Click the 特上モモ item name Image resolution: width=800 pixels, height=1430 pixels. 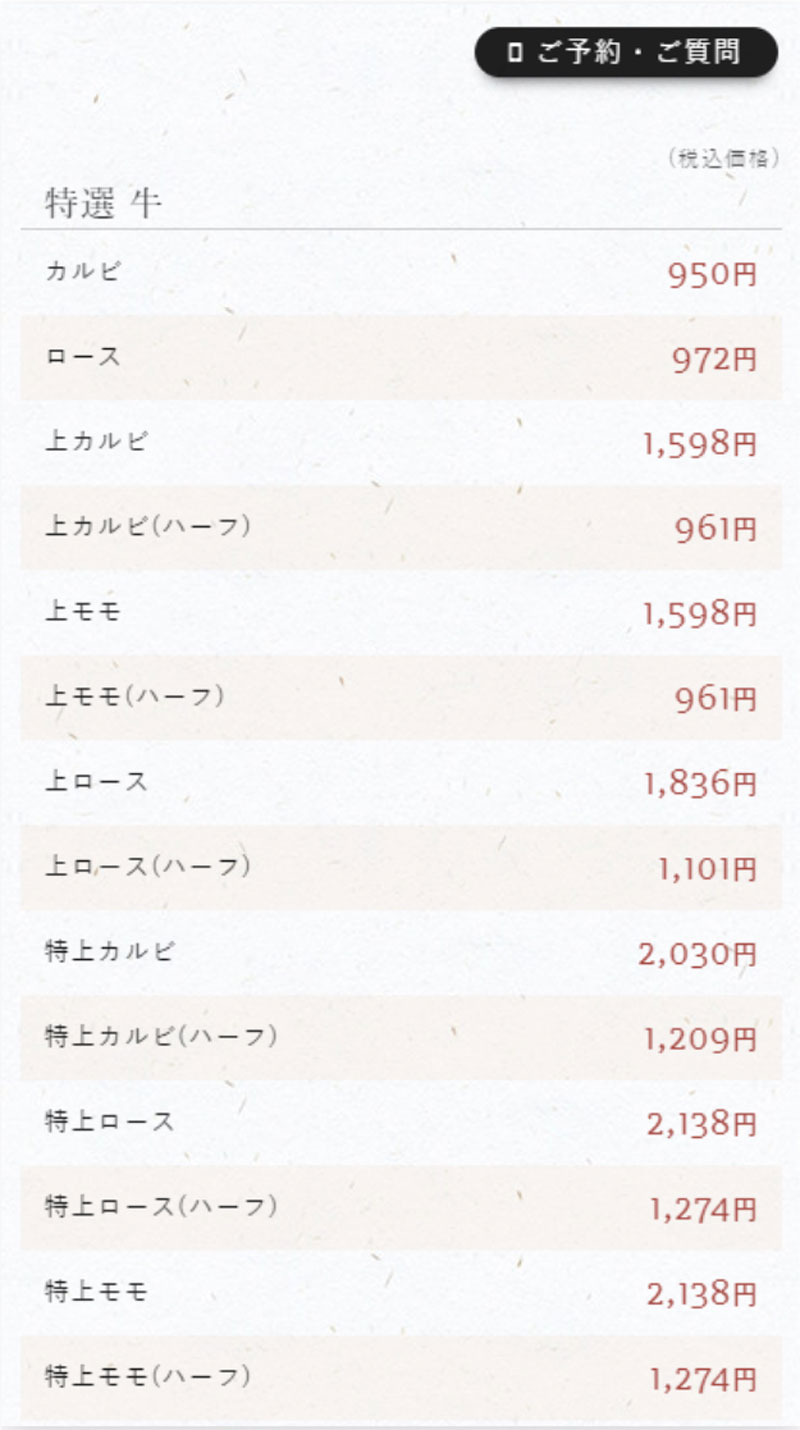click(x=97, y=1291)
